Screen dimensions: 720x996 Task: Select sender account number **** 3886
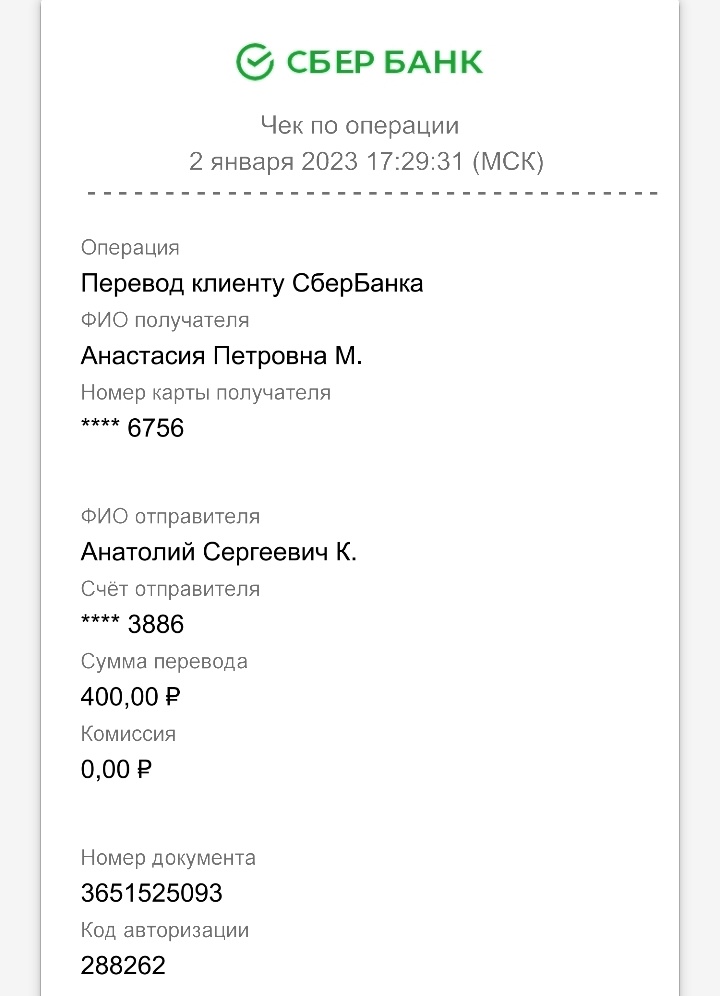132,624
